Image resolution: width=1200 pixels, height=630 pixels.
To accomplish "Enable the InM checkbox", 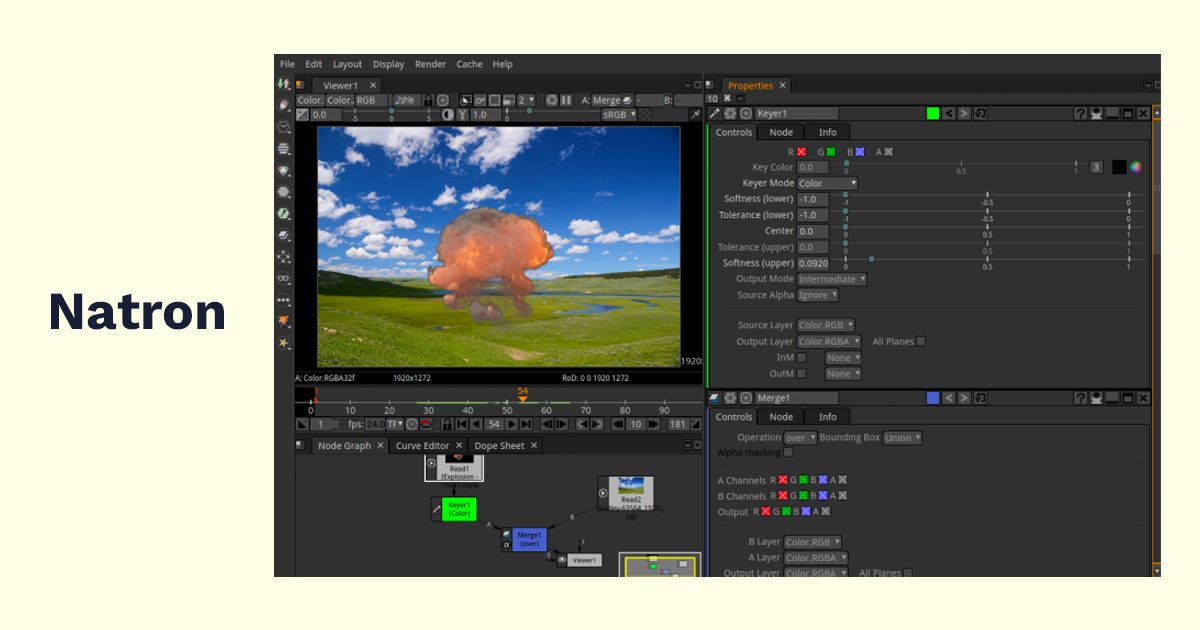I will click(802, 357).
